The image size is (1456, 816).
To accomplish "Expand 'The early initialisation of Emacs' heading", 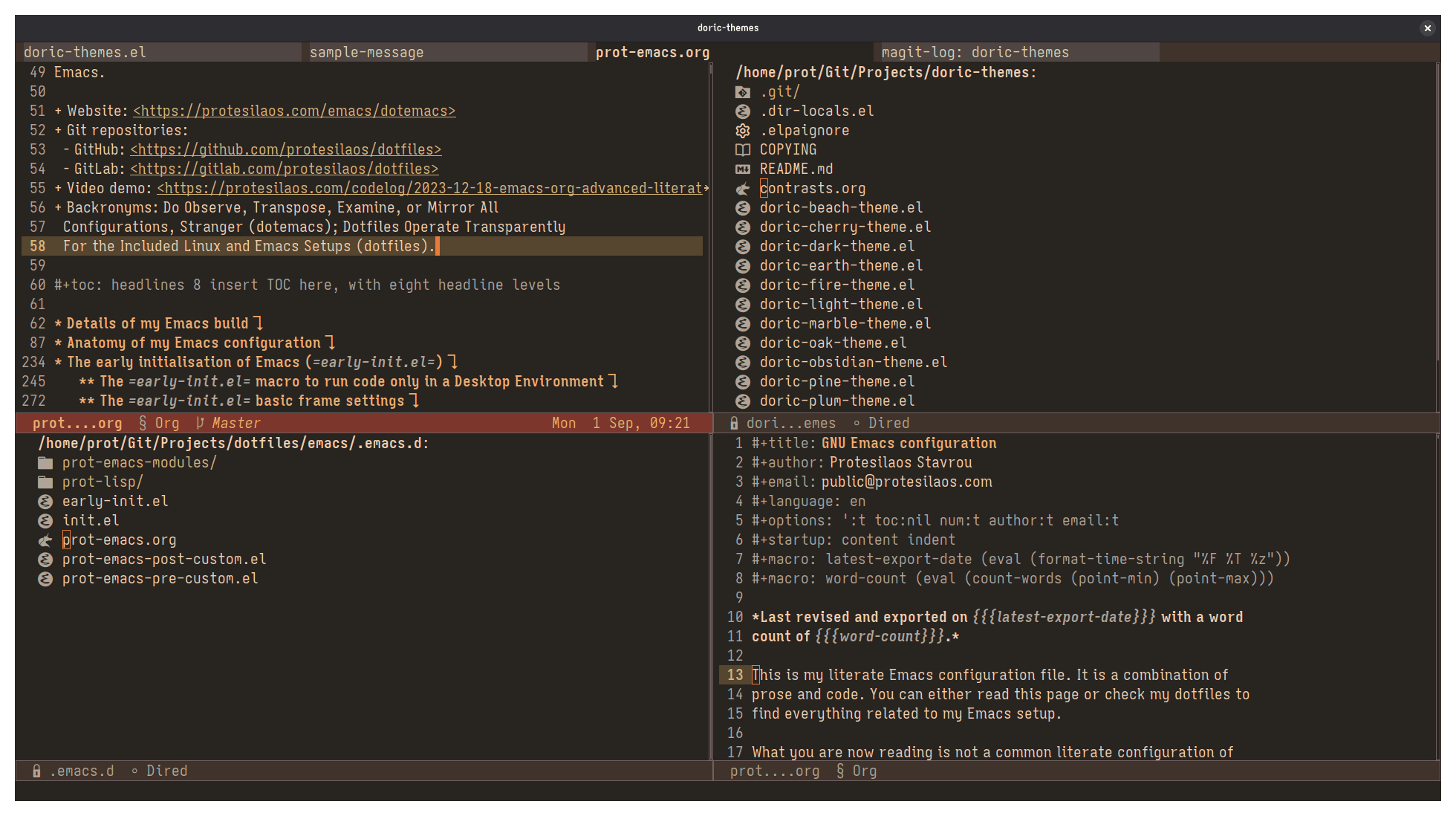I will point(453,363).
